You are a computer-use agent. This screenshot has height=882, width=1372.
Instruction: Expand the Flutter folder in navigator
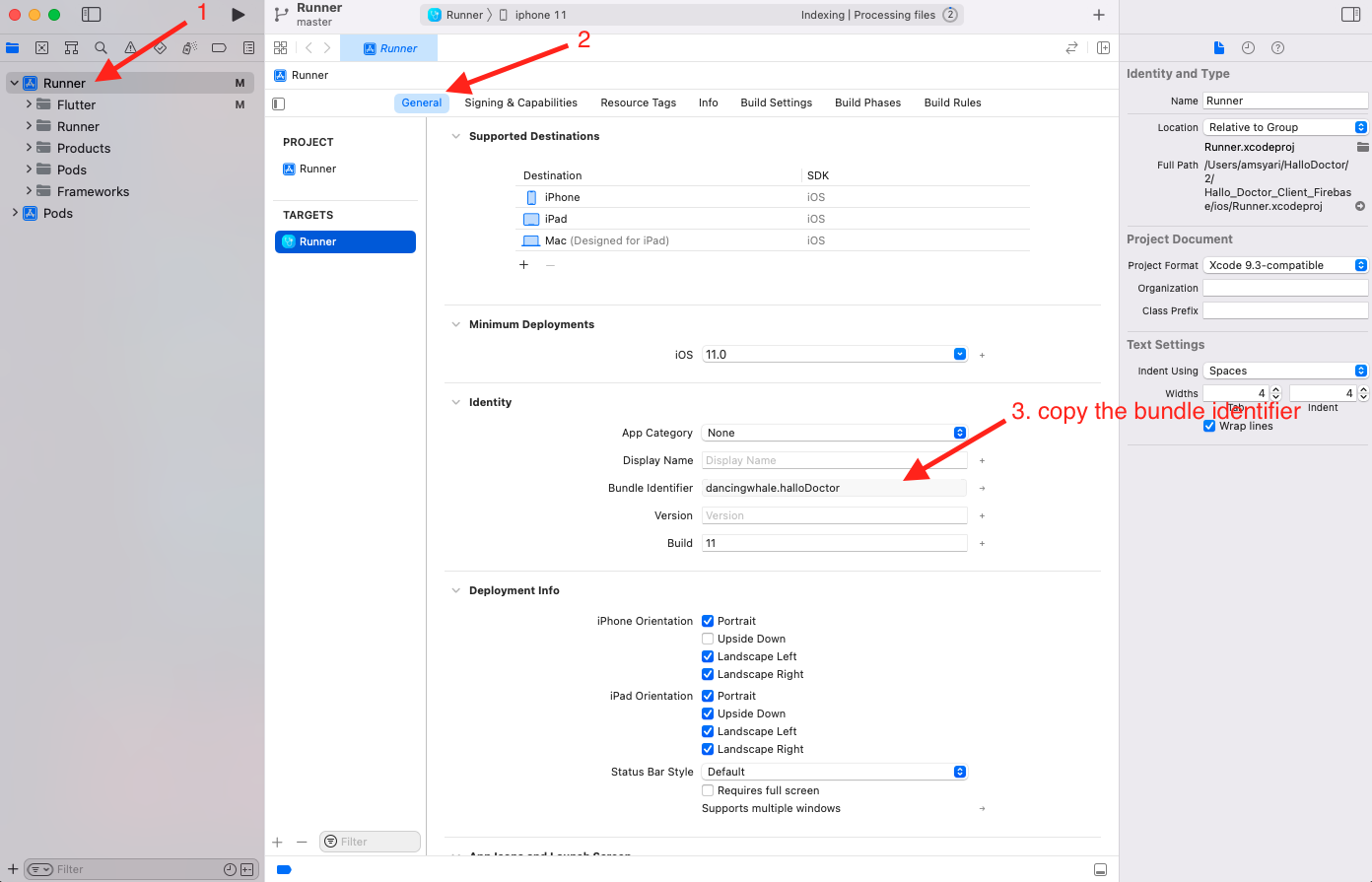point(29,104)
